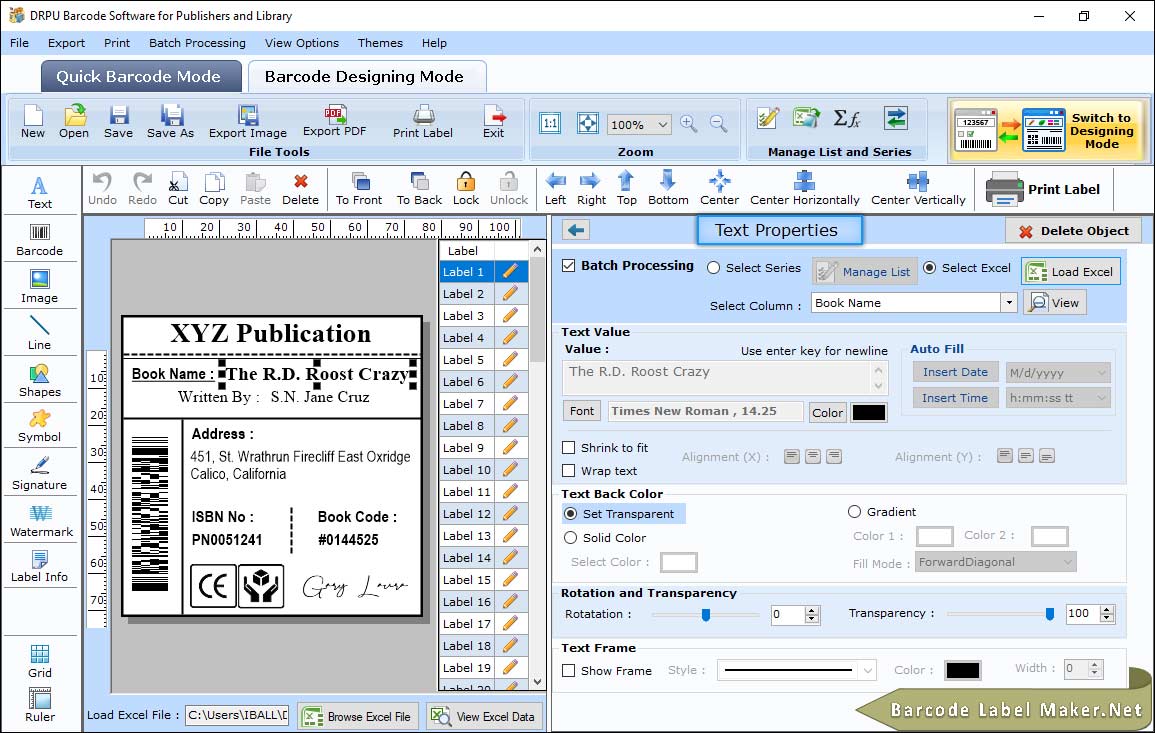
Task: Increase the frame Width stepper
Action: [x=1095, y=665]
